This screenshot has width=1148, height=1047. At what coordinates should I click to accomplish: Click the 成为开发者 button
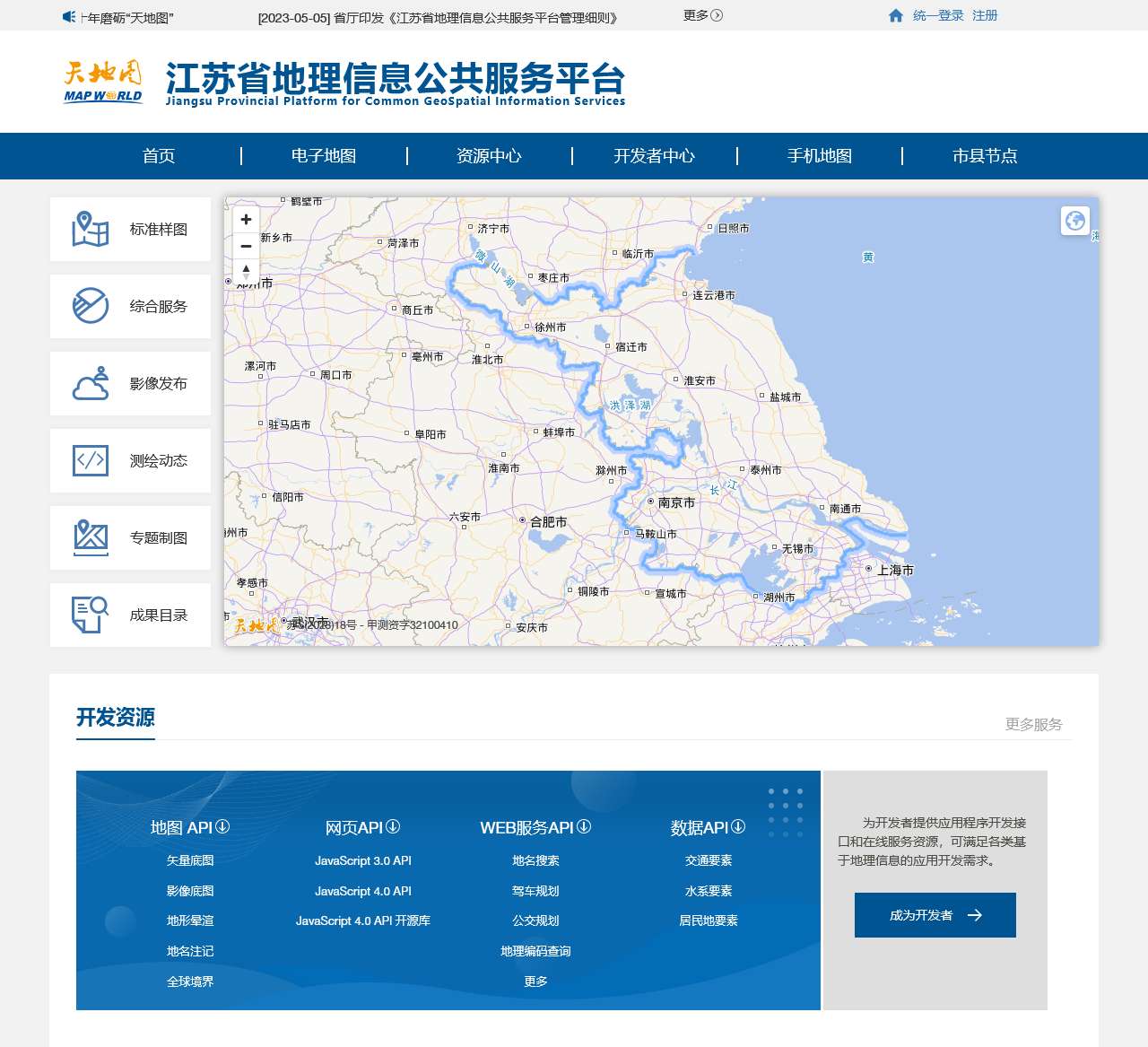click(935, 915)
